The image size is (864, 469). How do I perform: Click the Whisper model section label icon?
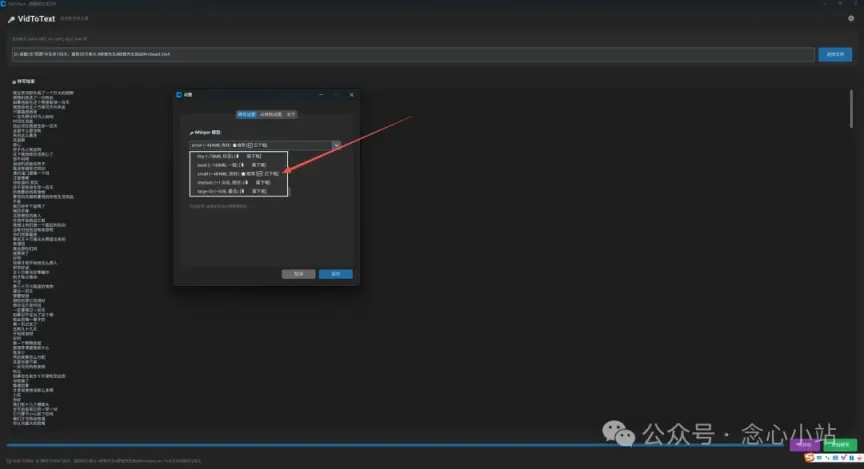click(x=191, y=132)
